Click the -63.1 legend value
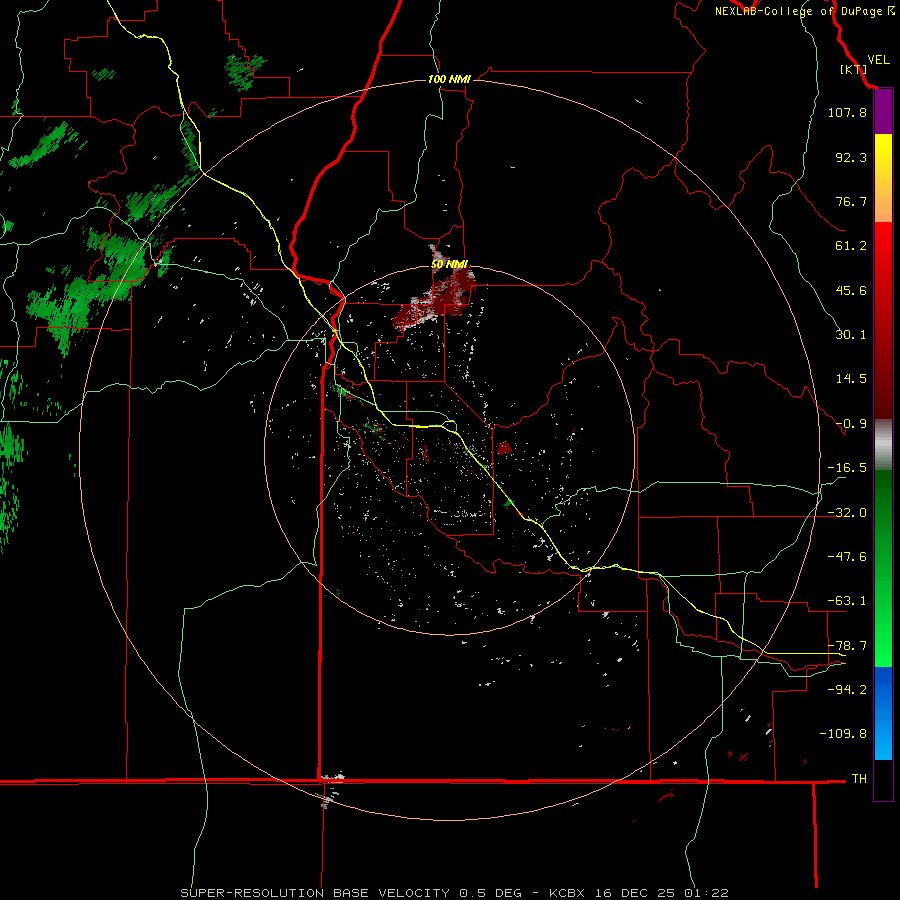The width and height of the screenshot is (900, 900). pyautogui.click(x=847, y=601)
